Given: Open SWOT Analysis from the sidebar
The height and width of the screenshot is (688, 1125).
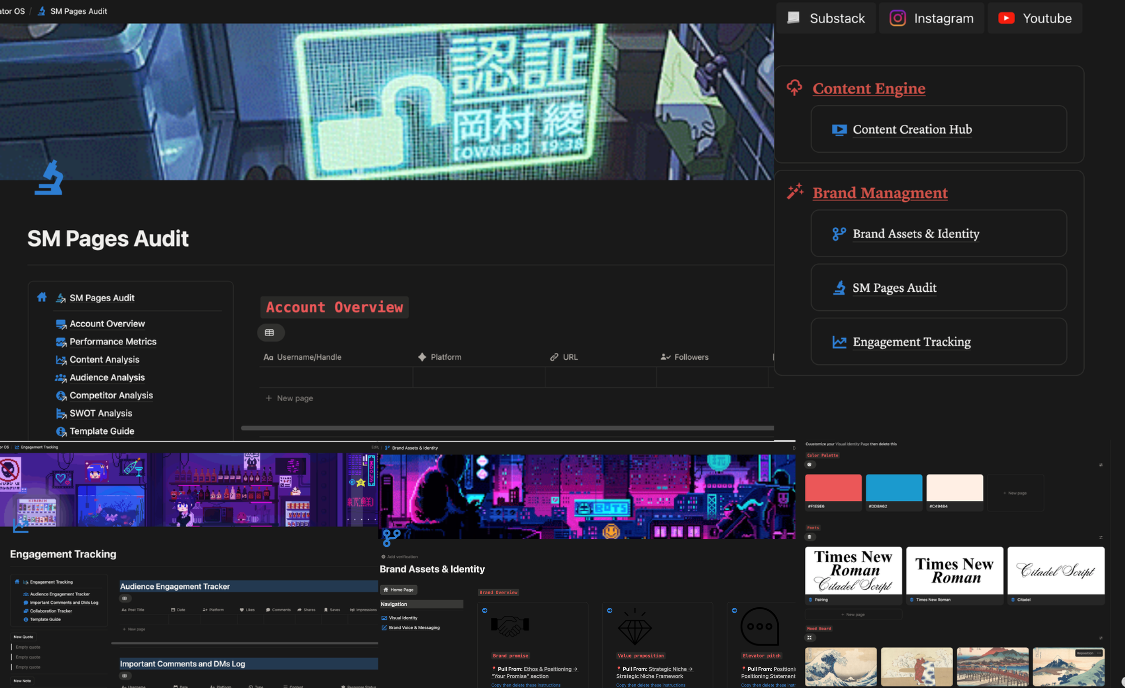Looking at the screenshot, I should coord(100,413).
